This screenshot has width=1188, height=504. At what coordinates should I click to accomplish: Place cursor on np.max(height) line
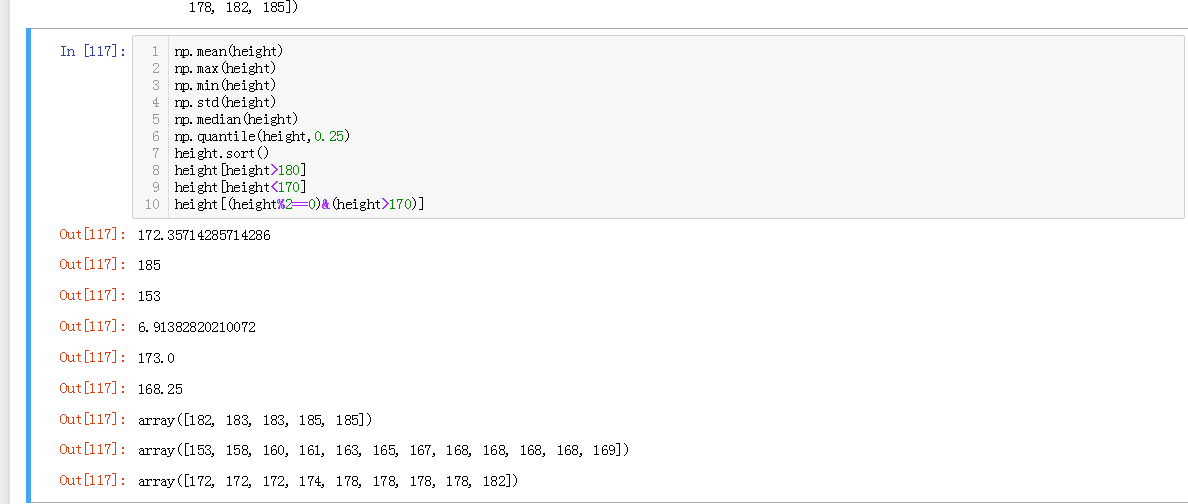[x=225, y=68]
